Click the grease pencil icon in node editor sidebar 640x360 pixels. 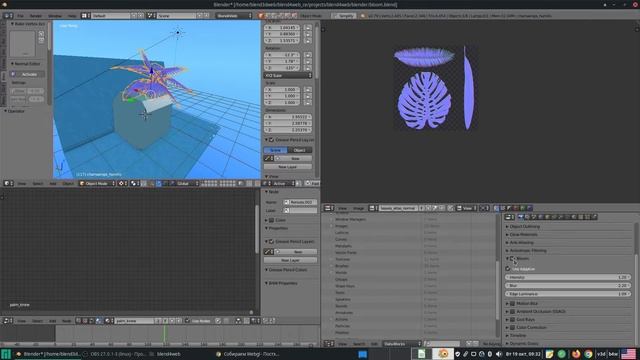pyautogui.click(x=269, y=252)
